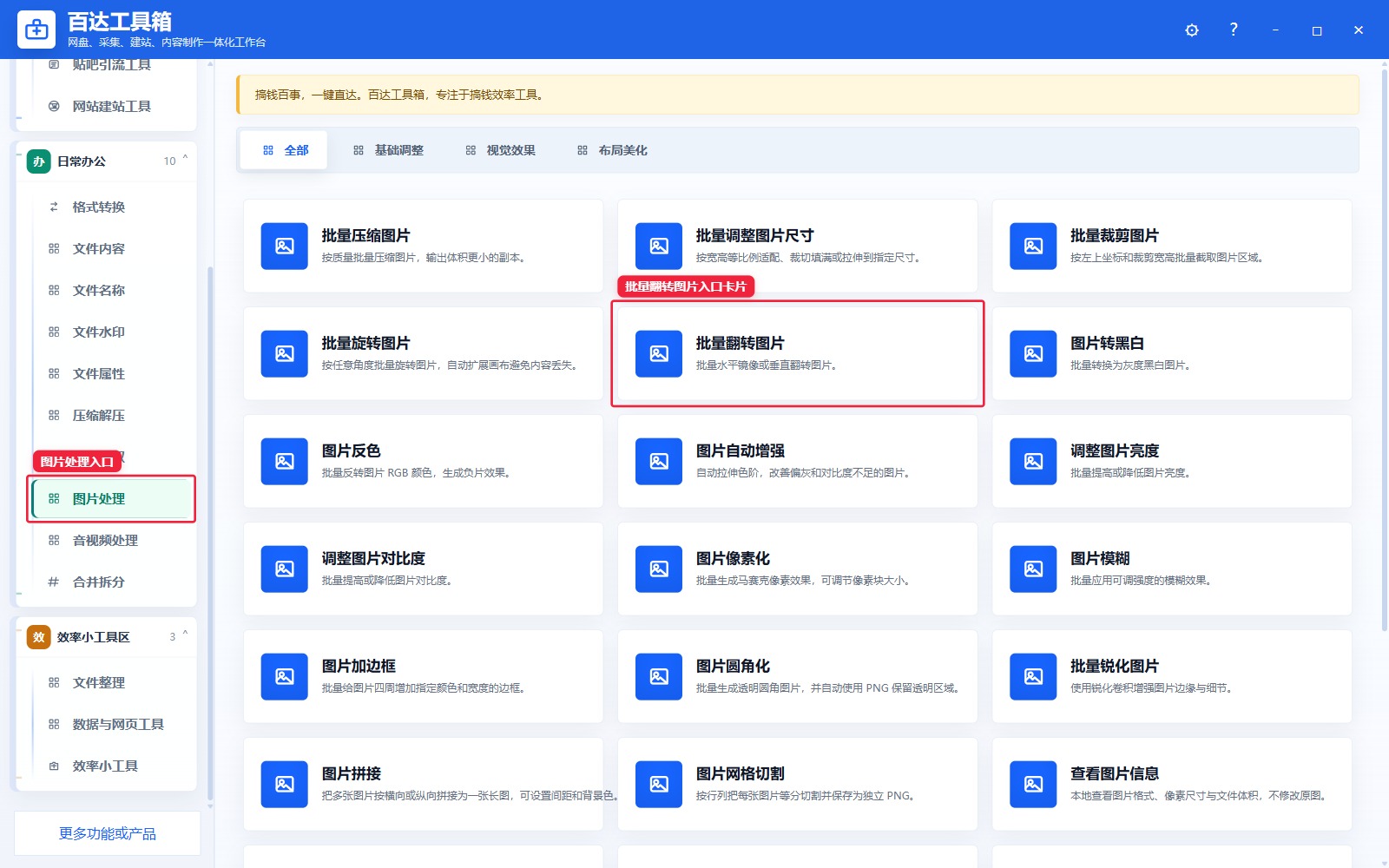Viewport: 1389px width, 868px height.
Task: Click the 批量翻转图片 card icon
Action: pos(659,354)
